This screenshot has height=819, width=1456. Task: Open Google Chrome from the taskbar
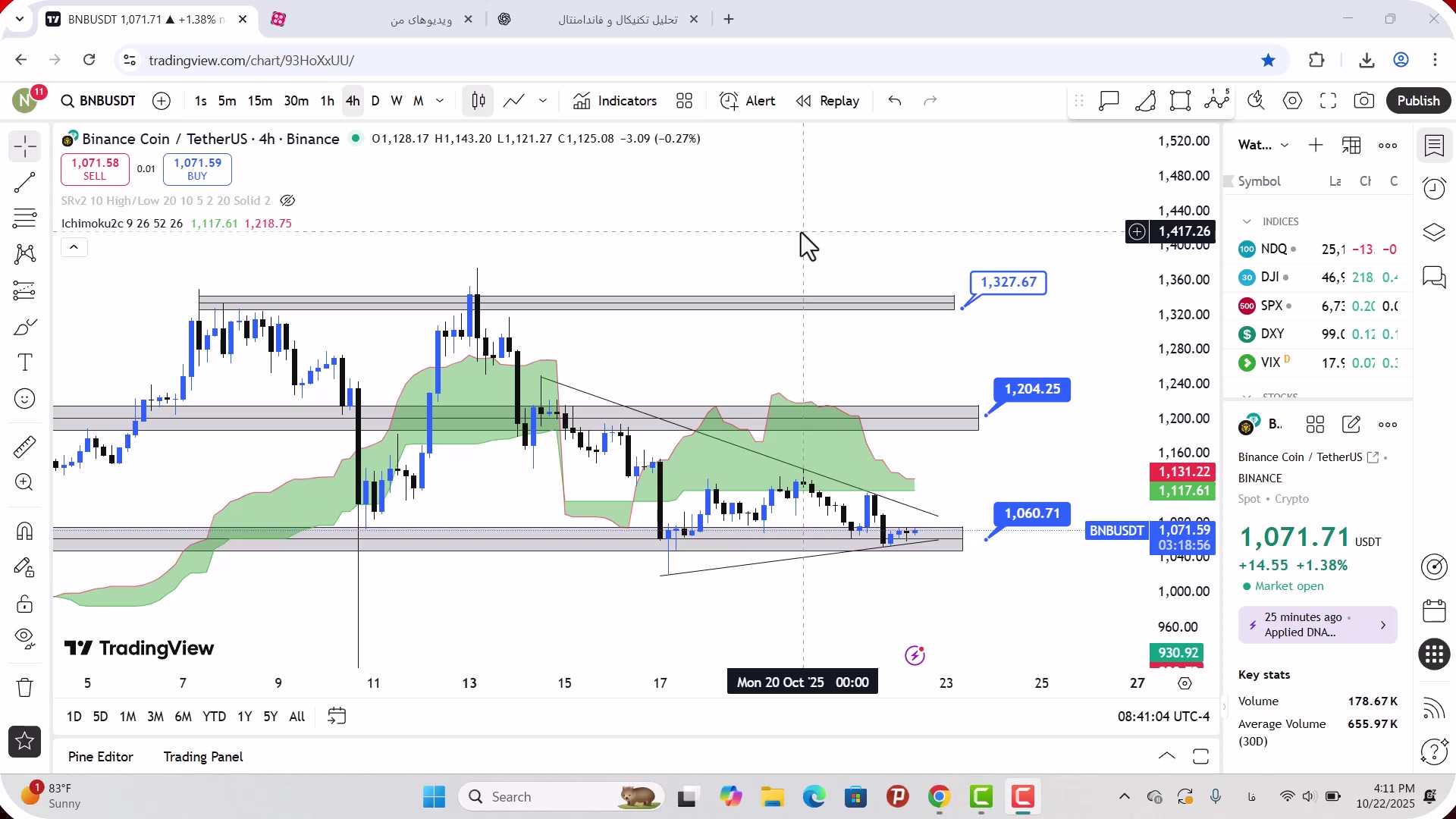point(939,797)
